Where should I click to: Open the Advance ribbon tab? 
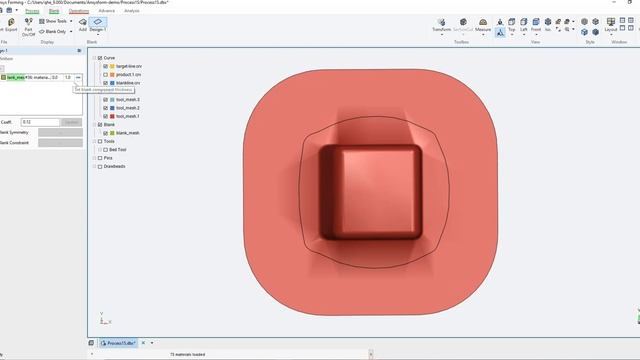[107, 11]
